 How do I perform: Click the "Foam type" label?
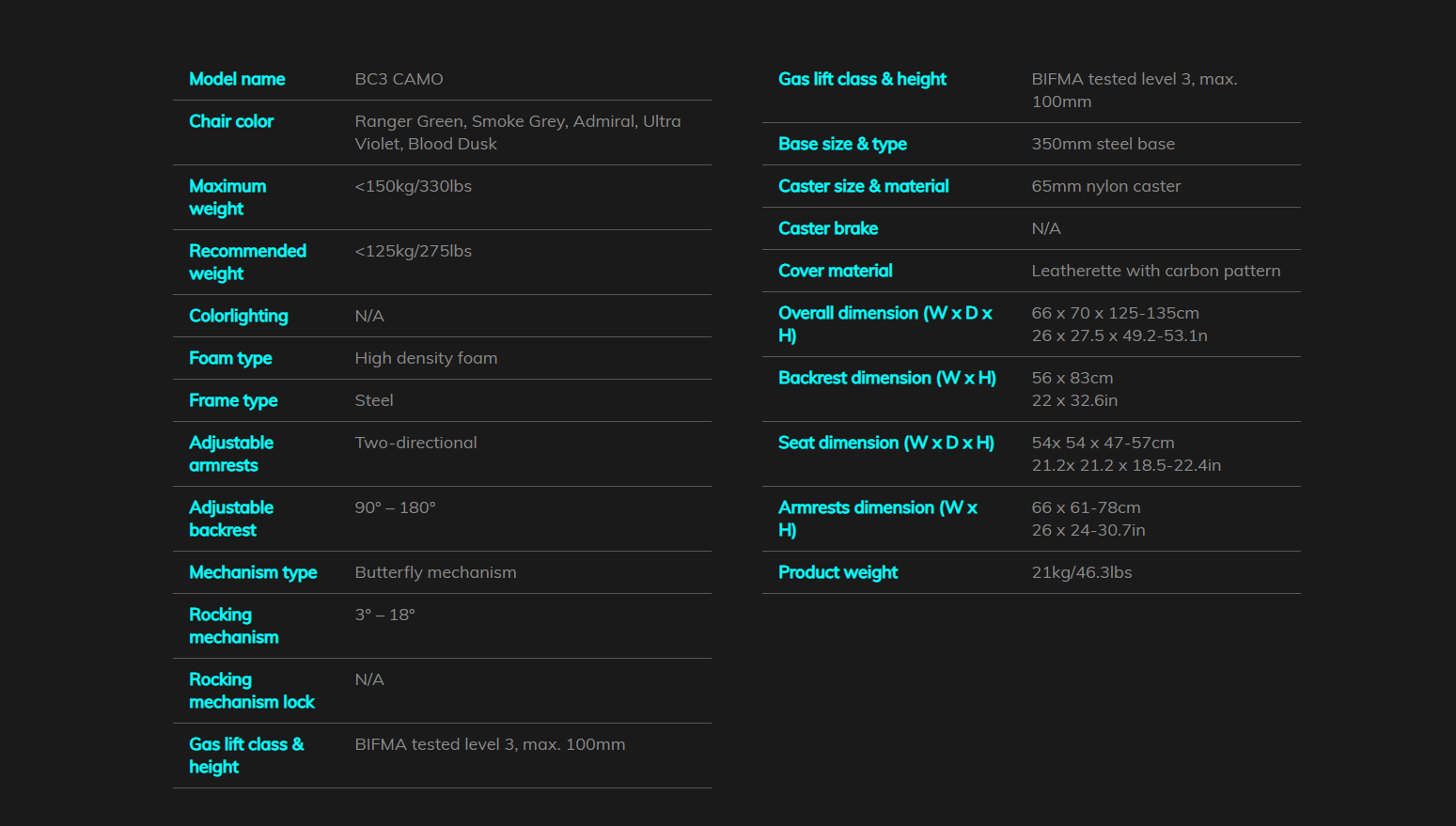(230, 358)
